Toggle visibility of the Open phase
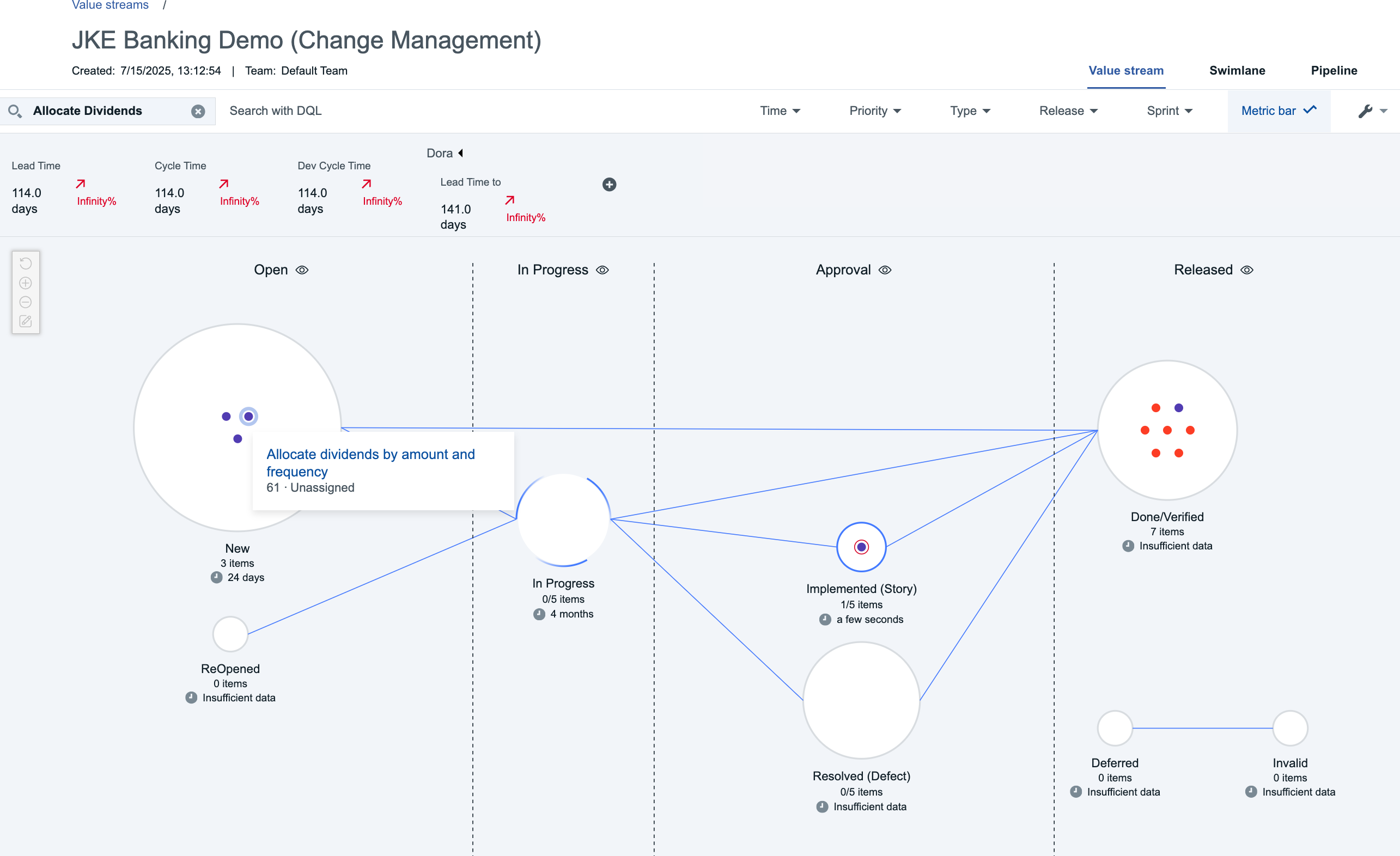Image resolution: width=1400 pixels, height=856 pixels. click(x=302, y=270)
